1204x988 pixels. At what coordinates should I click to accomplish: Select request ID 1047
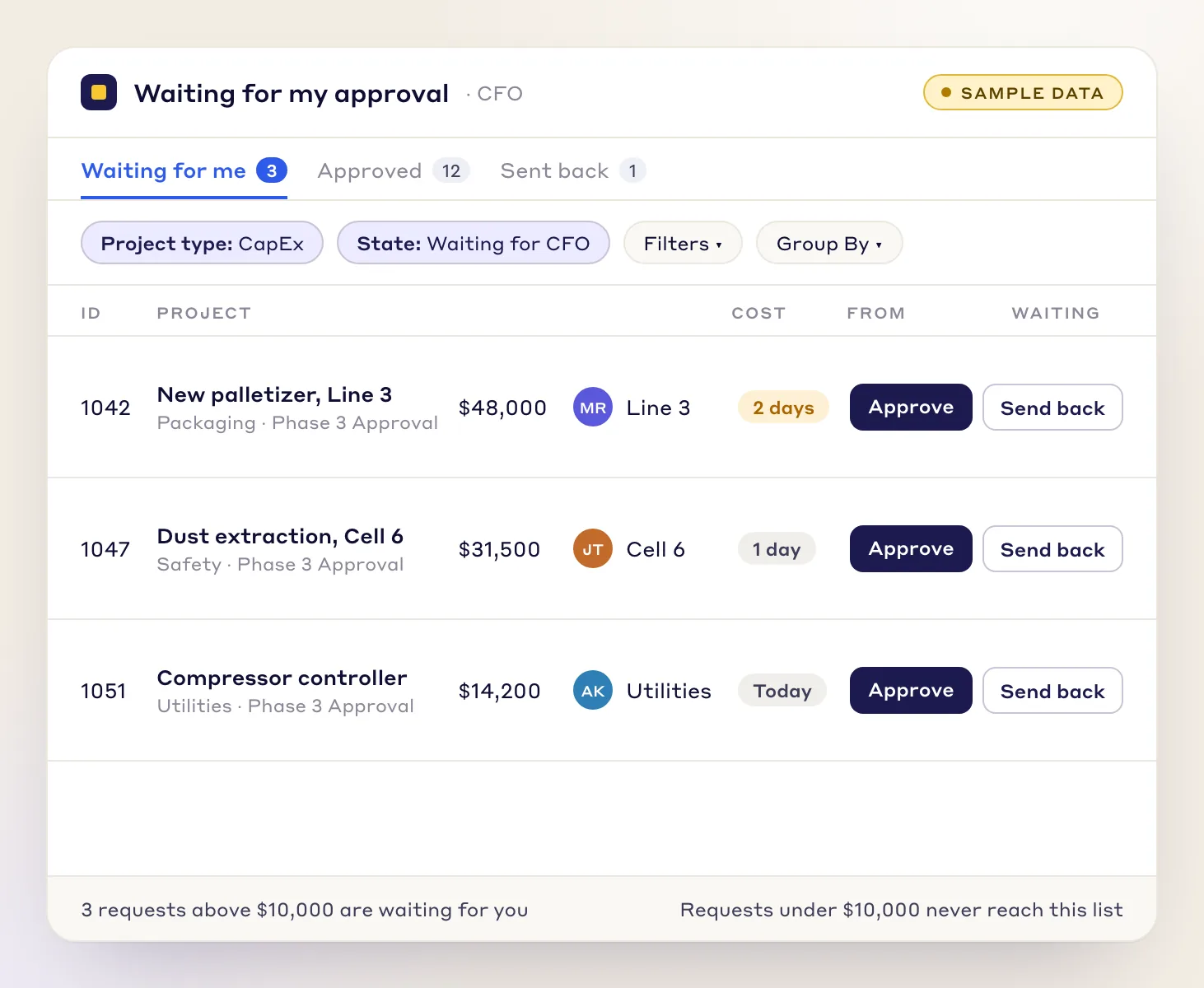(x=105, y=549)
